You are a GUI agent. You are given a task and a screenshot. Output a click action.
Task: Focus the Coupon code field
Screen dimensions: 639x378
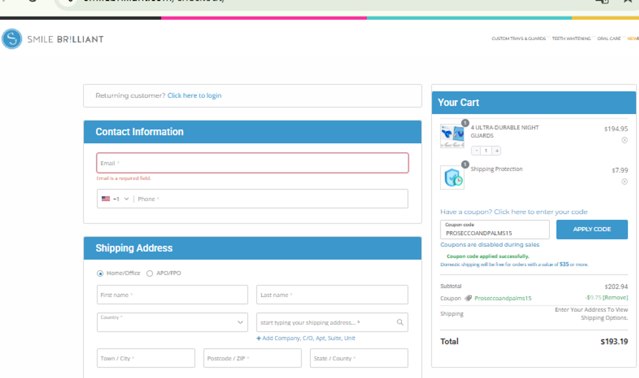pos(495,230)
